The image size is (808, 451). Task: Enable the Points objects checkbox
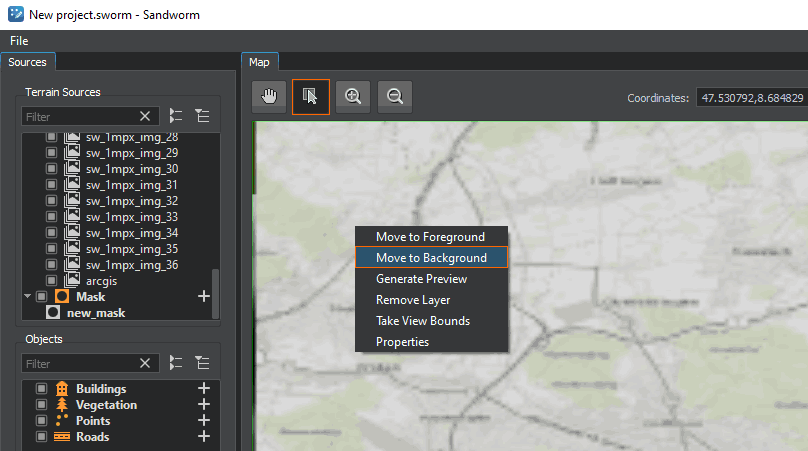coord(41,421)
